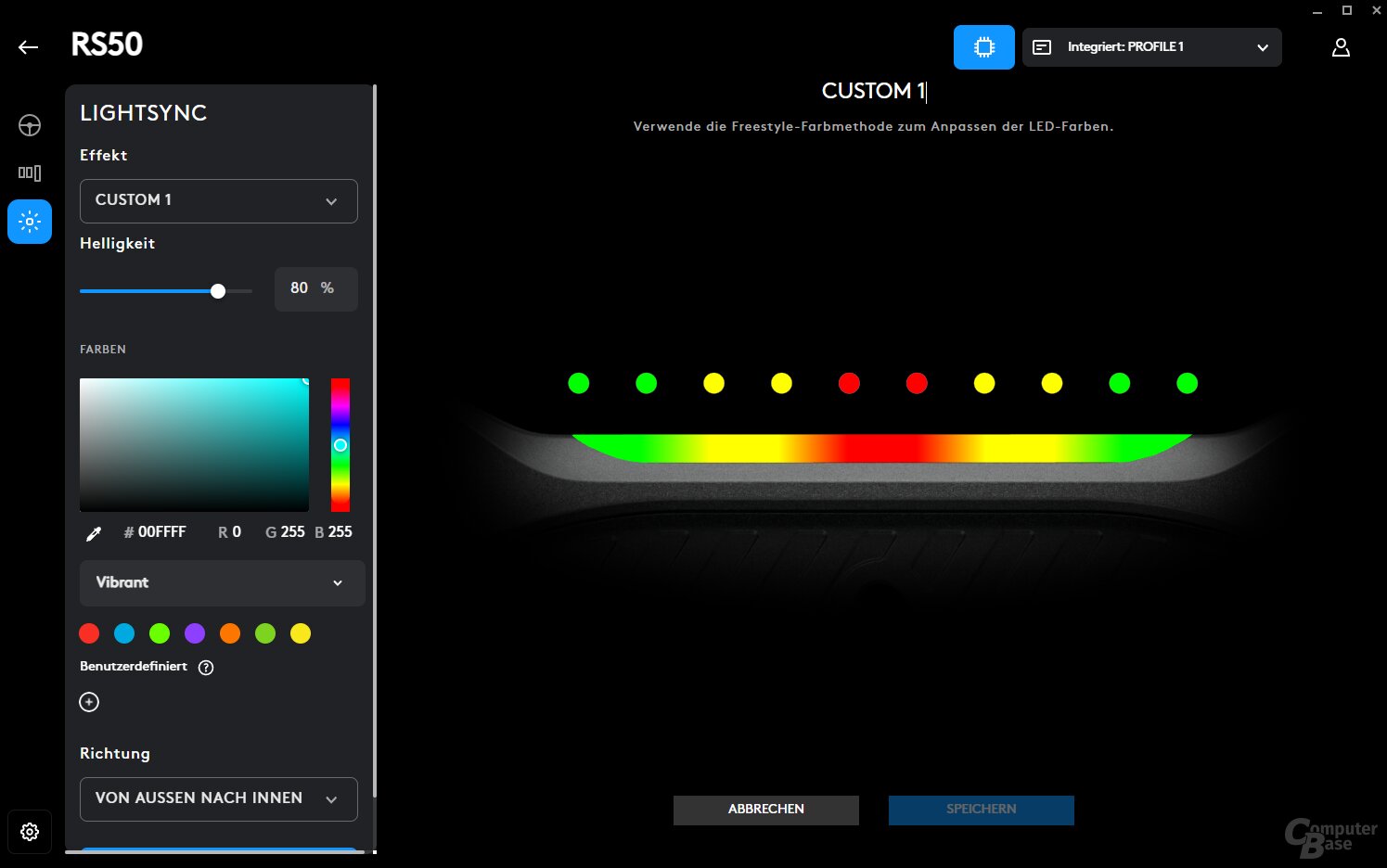Open the LIGHTSYNC lighting panel icon
The height and width of the screenshot is (868, 1387).
[x=30, y=221]
